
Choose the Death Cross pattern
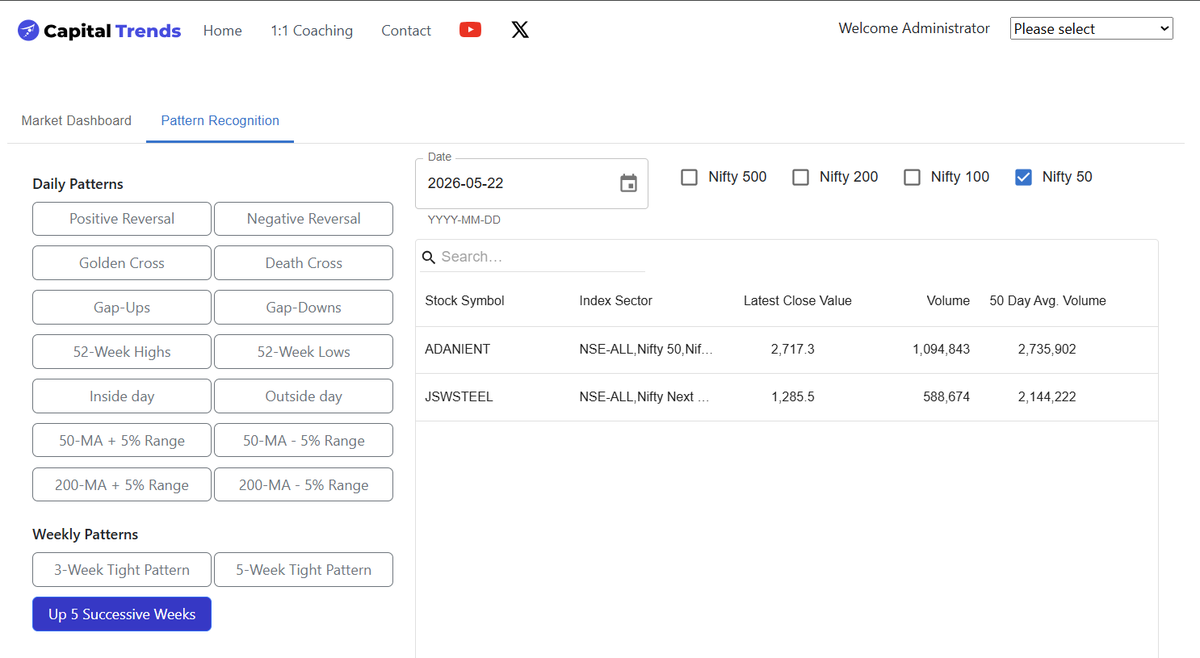pos(304,263)
